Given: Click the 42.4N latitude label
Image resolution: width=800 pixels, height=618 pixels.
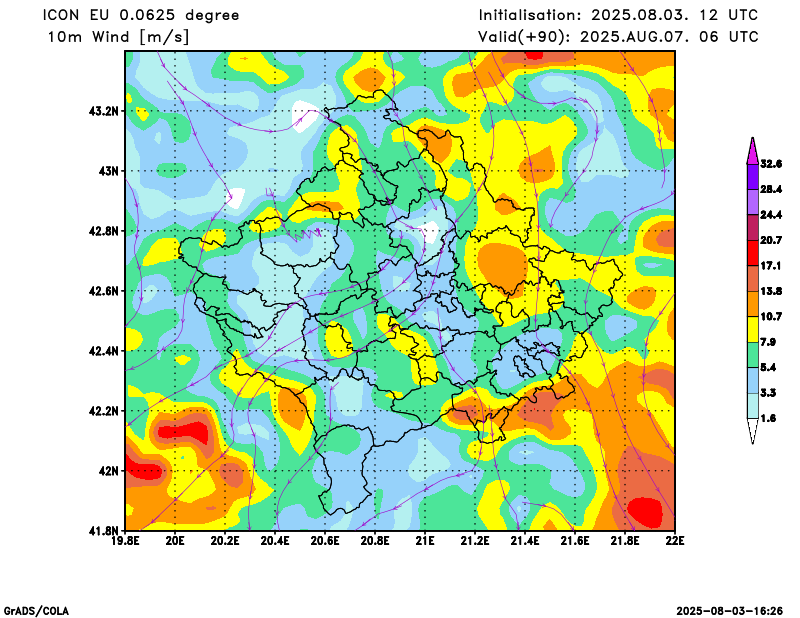Looking at the screenshot, I should point(104,351).
